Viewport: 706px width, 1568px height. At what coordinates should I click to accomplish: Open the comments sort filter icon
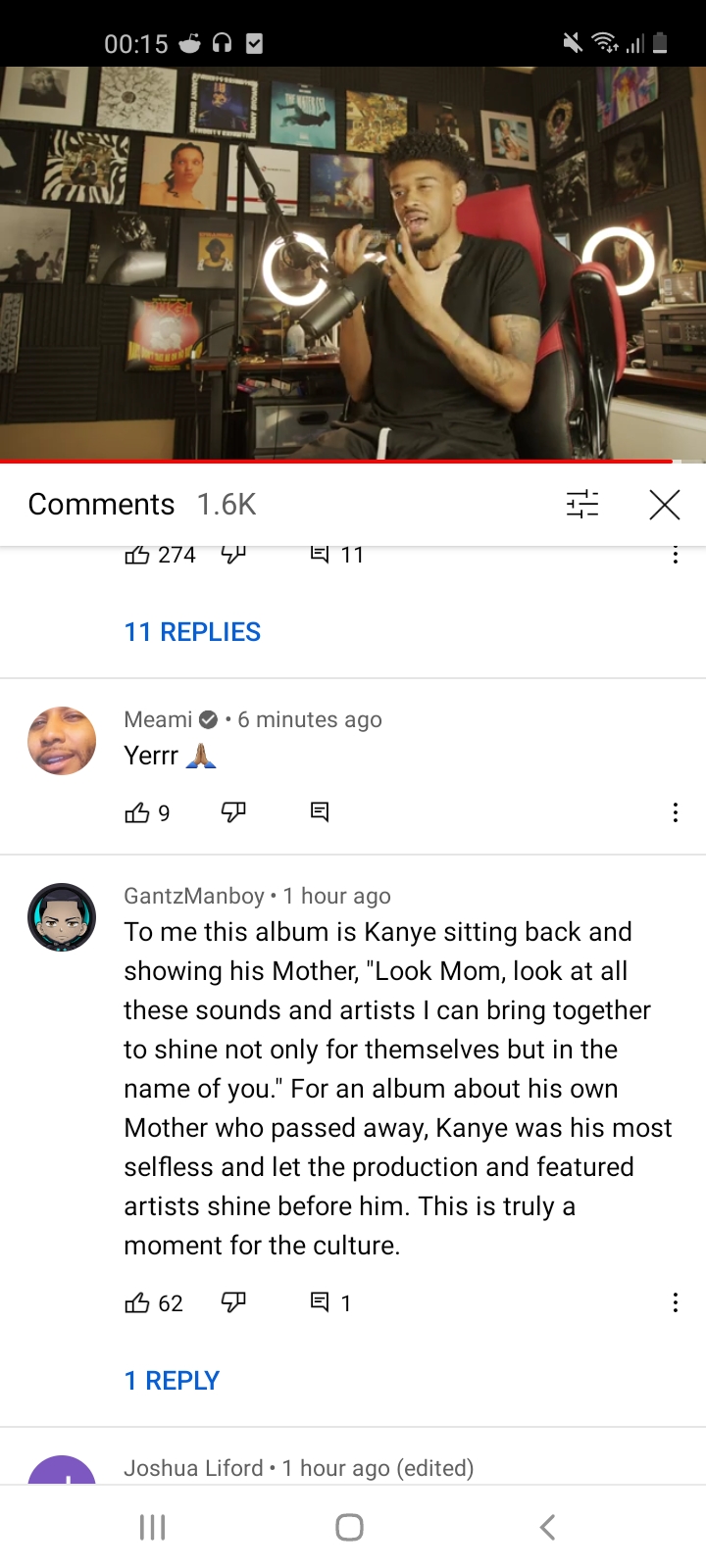pyautogui.click(x=582, y=504)
